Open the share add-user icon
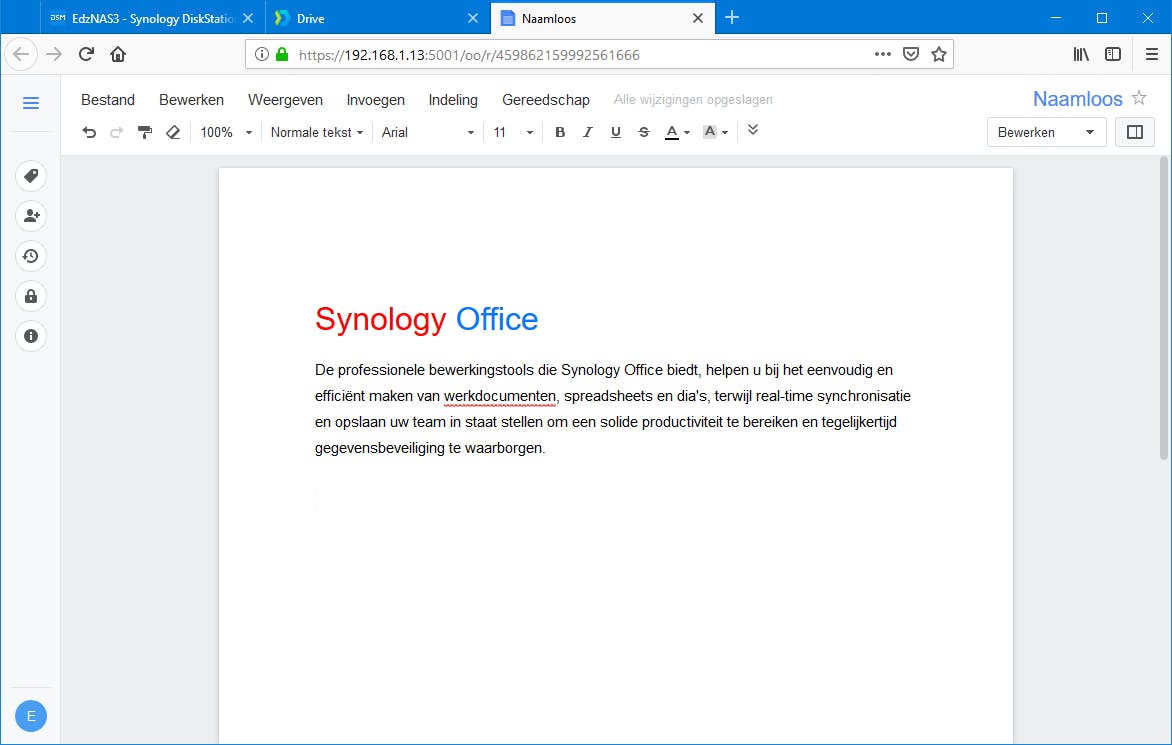Image resolution: width=1172 pixels, height=745 pixels. (31, 216)
